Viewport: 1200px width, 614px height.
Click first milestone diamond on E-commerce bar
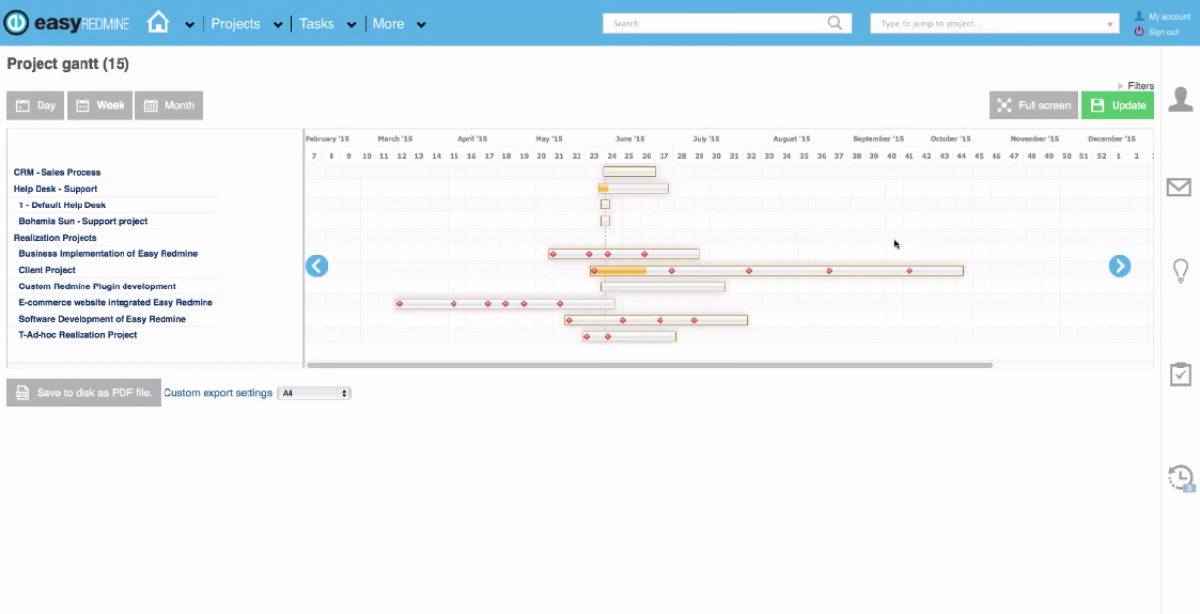399,303
